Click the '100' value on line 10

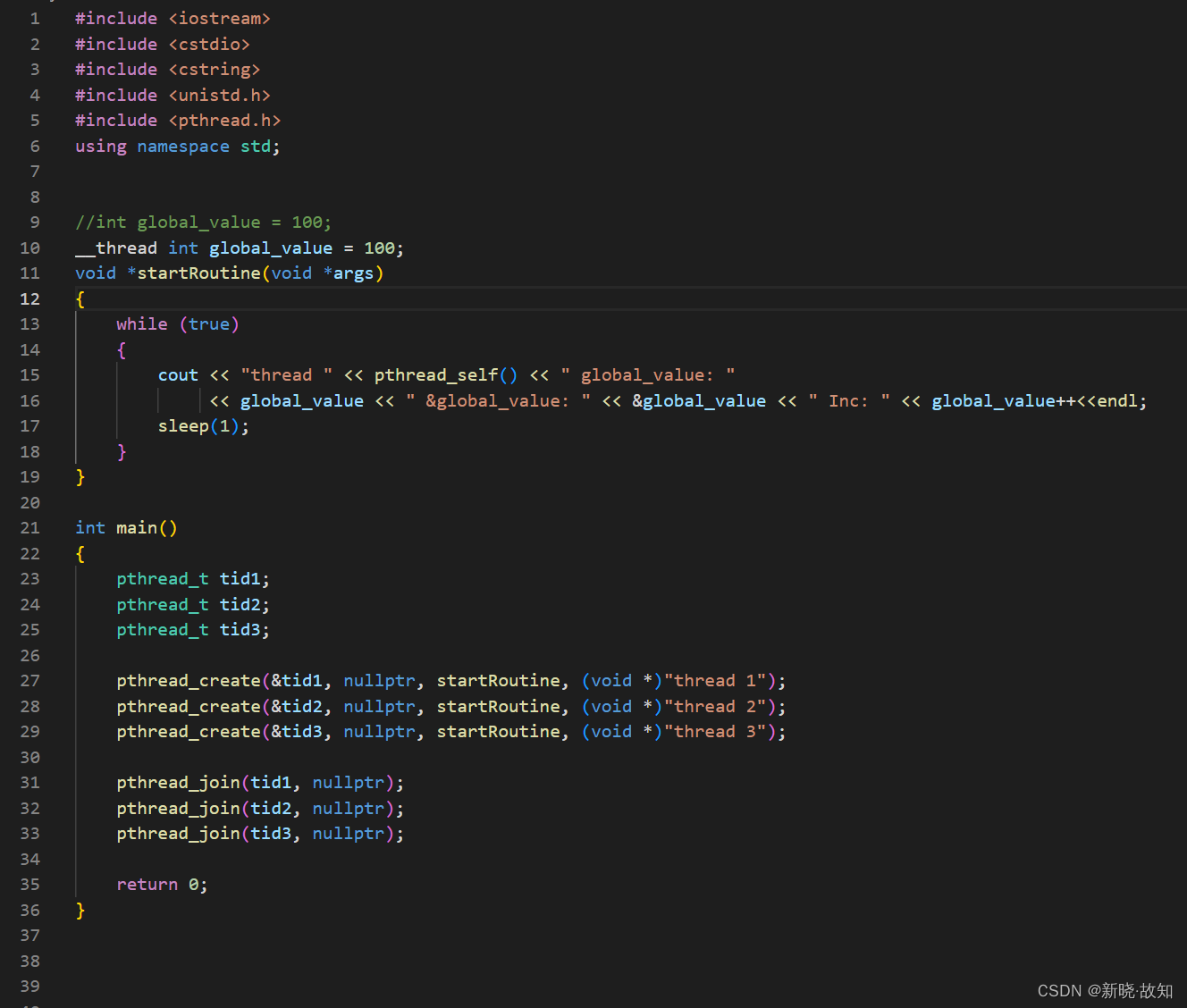pyautogui.click(x=379, y=248)
